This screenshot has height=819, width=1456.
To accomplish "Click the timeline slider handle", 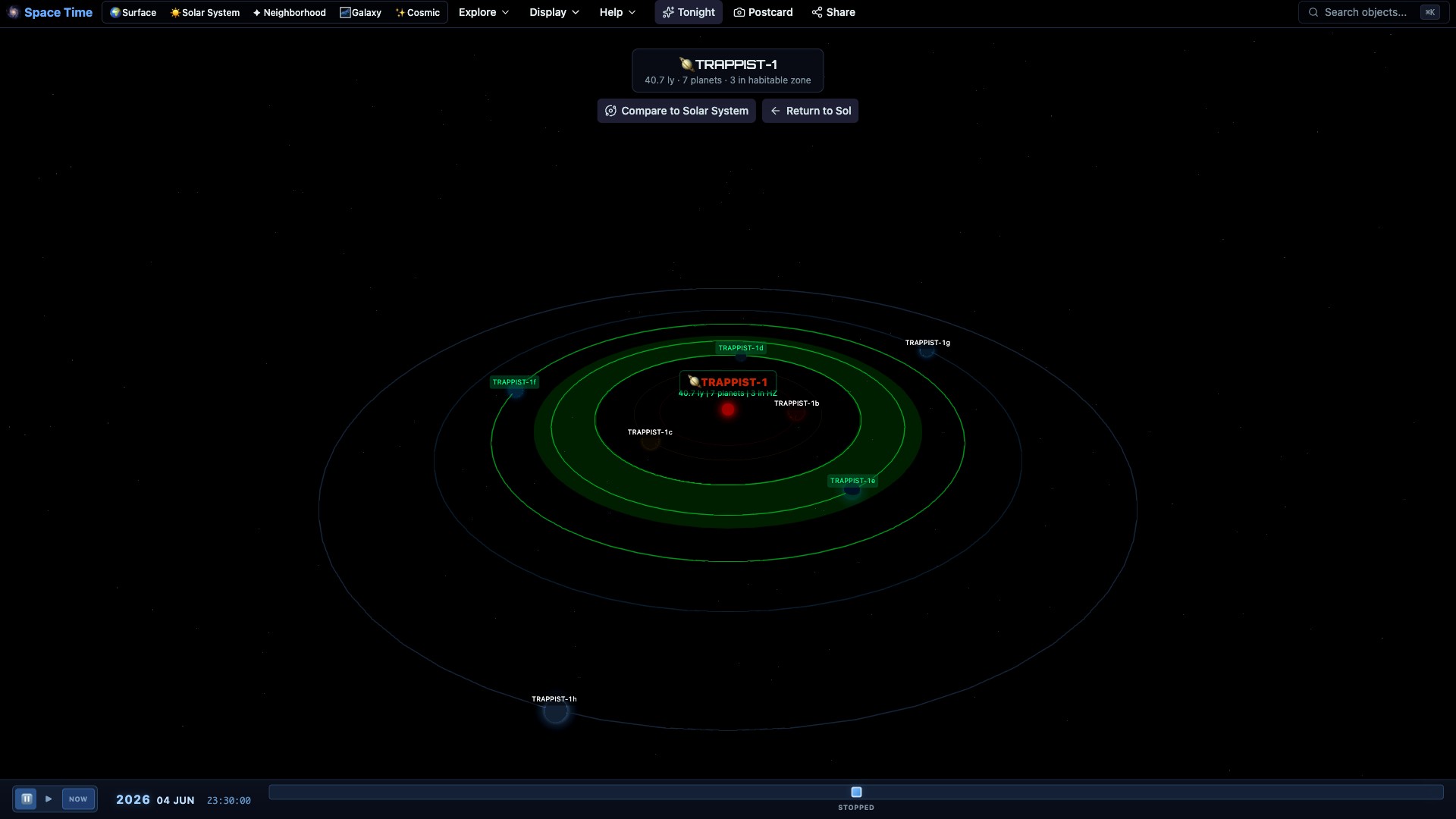I will 856,792.
